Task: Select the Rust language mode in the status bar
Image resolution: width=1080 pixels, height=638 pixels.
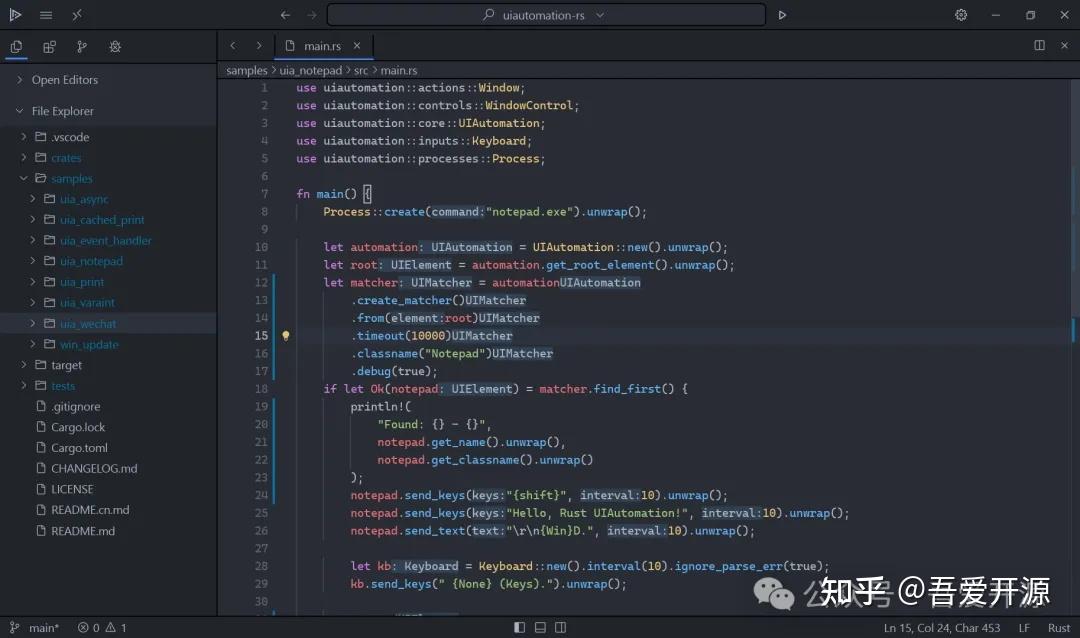Action: pos(1059,628)
